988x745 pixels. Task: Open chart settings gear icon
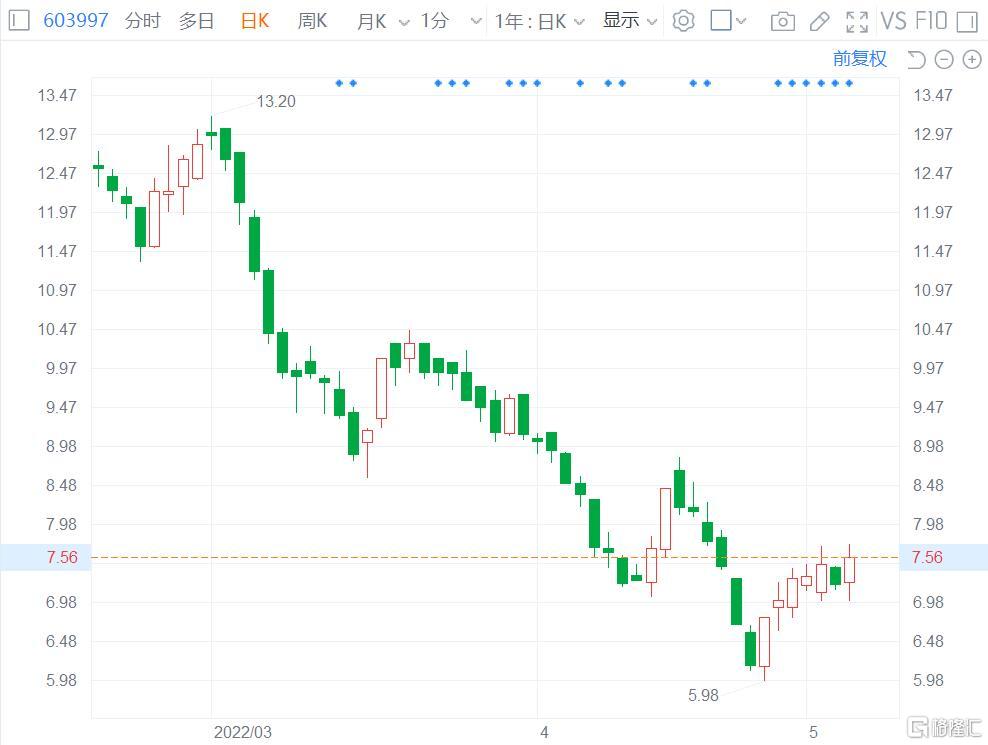(683, 21)
